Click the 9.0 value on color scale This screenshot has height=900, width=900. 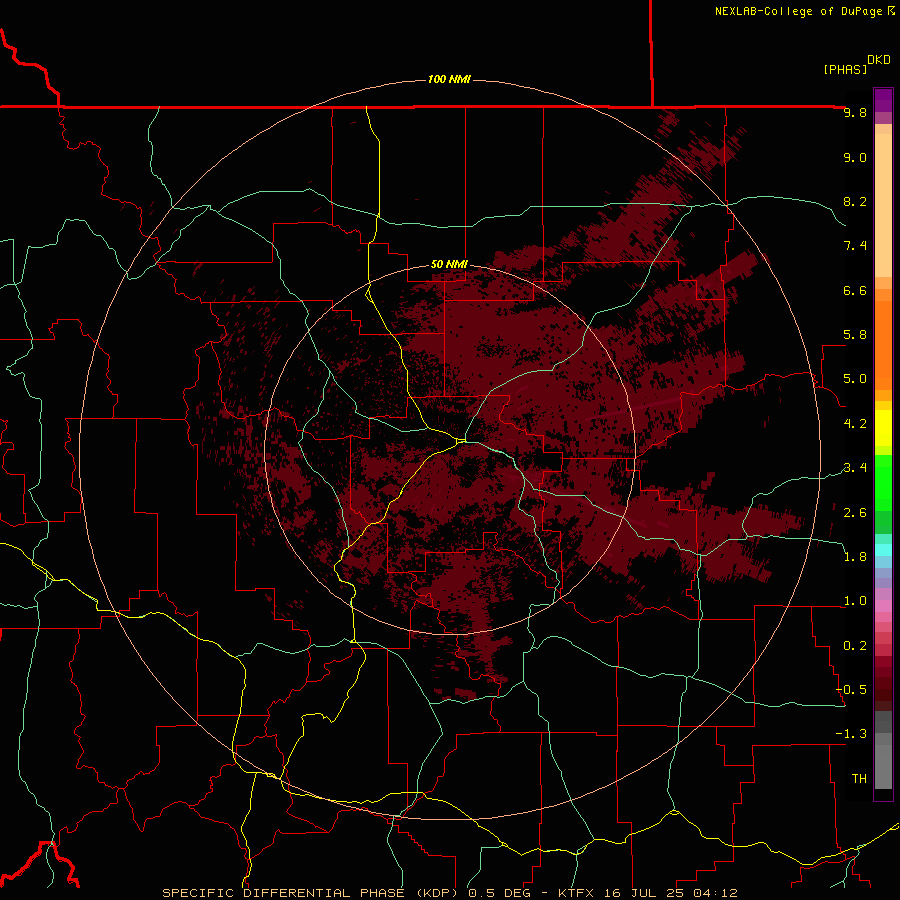click(x=855, y=157)
